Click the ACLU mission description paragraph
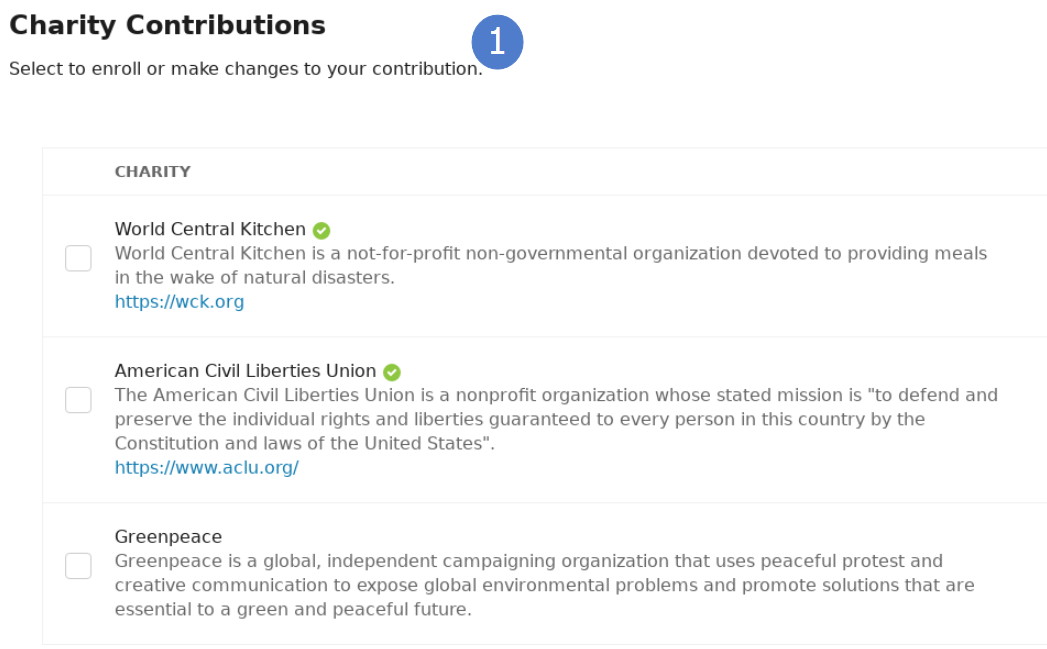The height and width of the screenshot is (649, 1047). (555, 419)
